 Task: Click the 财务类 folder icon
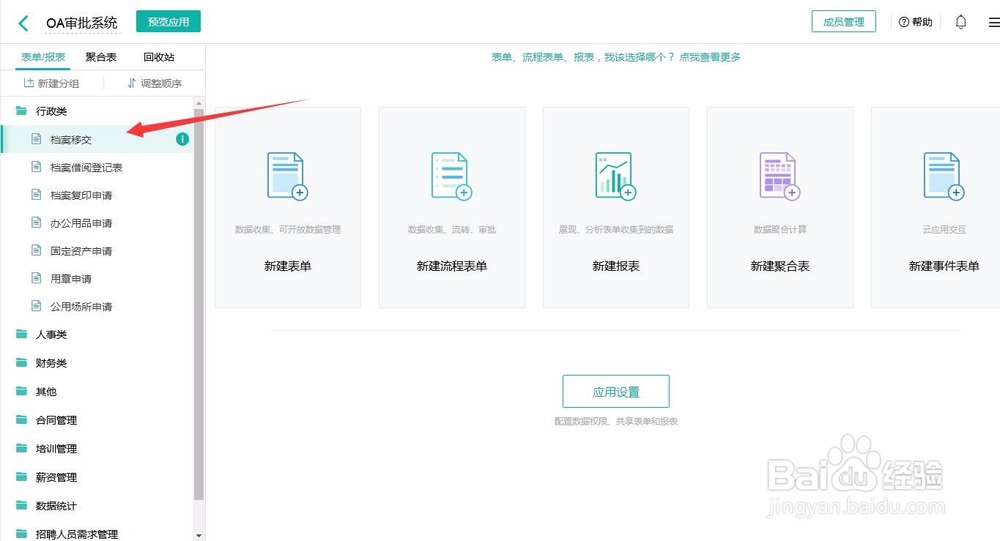[x=22, y=363]
